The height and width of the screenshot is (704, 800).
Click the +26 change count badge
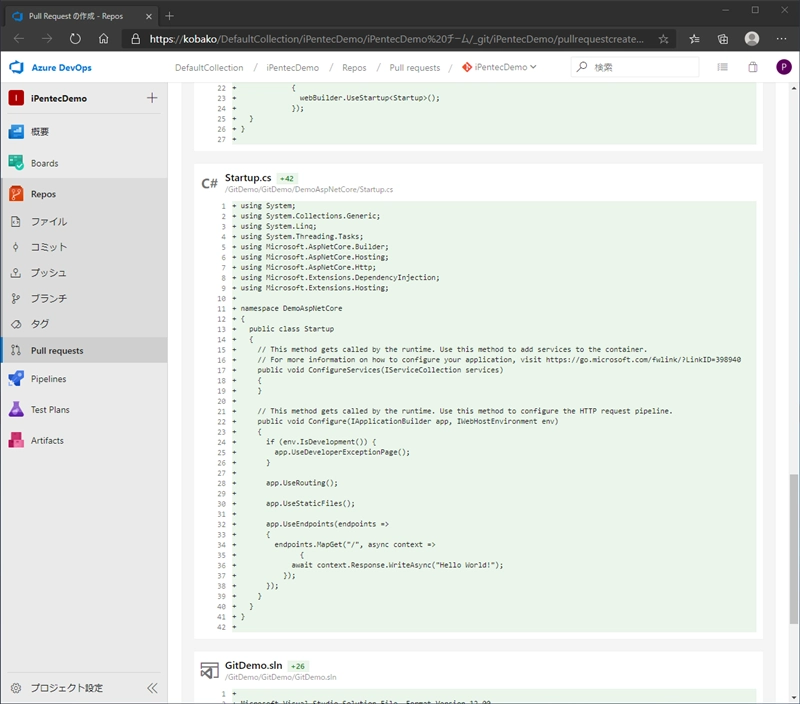[x=297, y=666]
